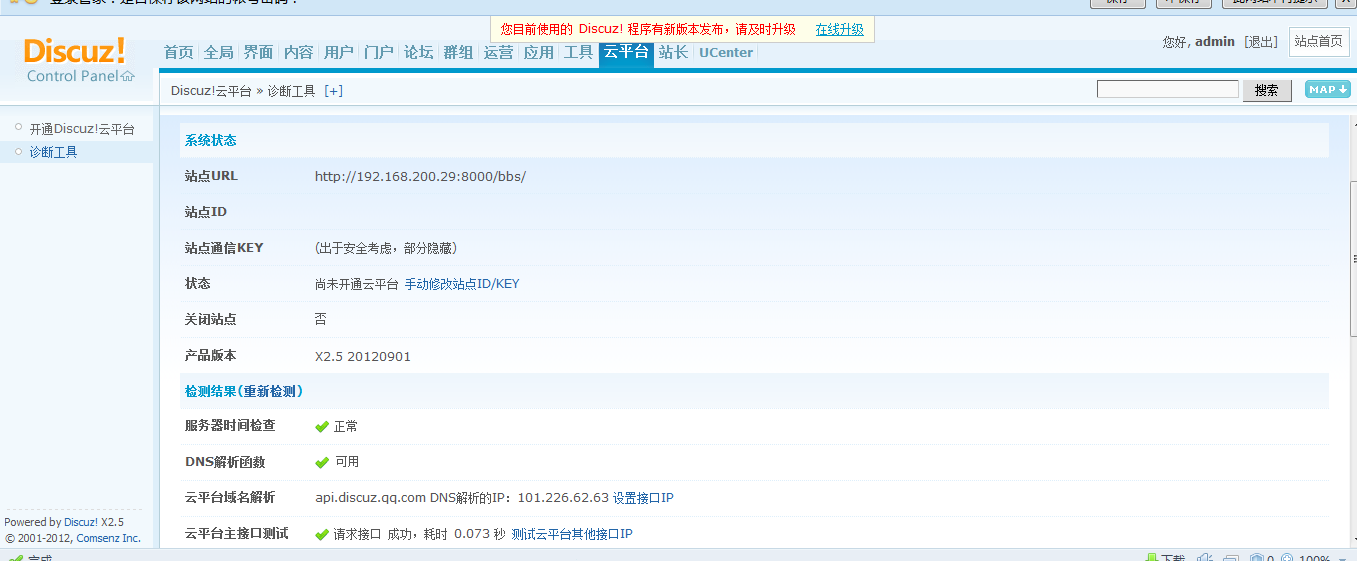
Task: Click the 产品版本 label
Action: (x=211, y=356)
